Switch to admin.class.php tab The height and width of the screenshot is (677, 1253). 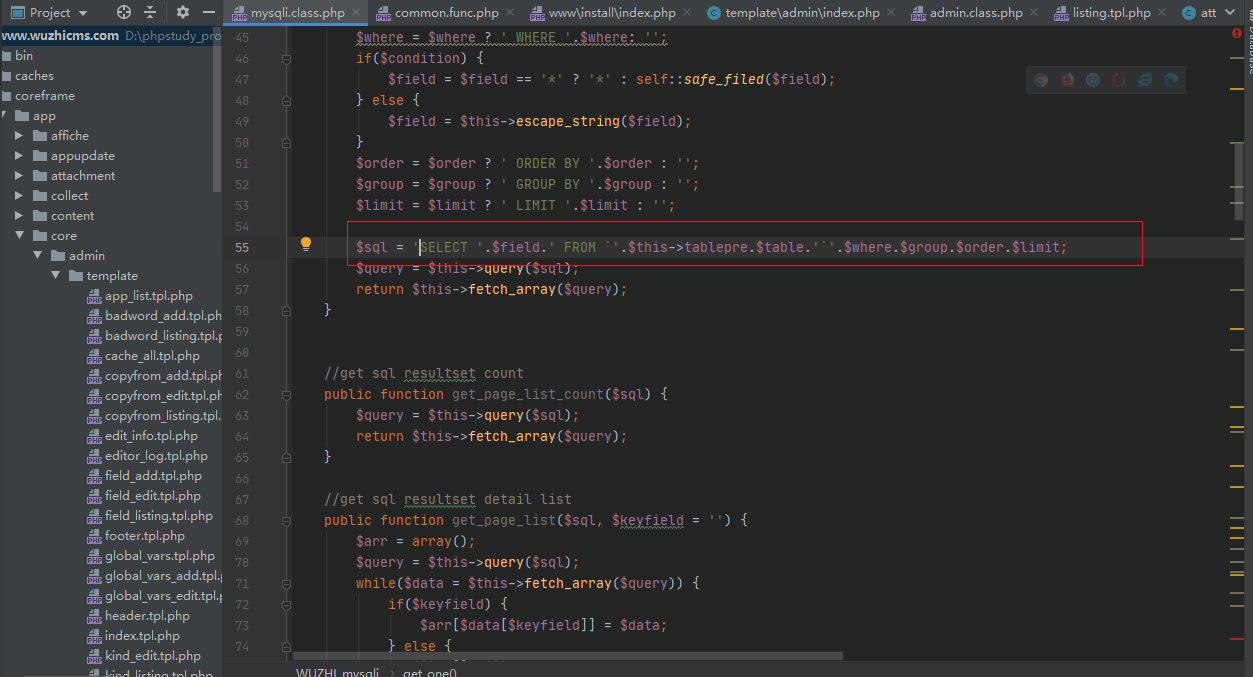pyautogui.click(x=975, y=13)
